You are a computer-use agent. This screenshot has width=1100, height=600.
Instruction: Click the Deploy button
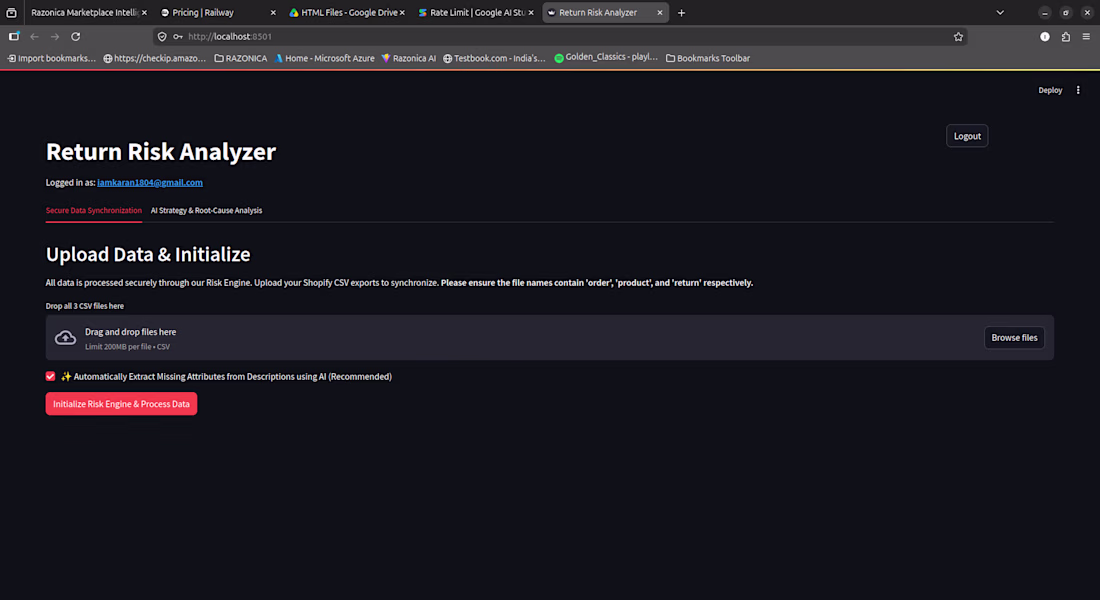(1050, 90)
